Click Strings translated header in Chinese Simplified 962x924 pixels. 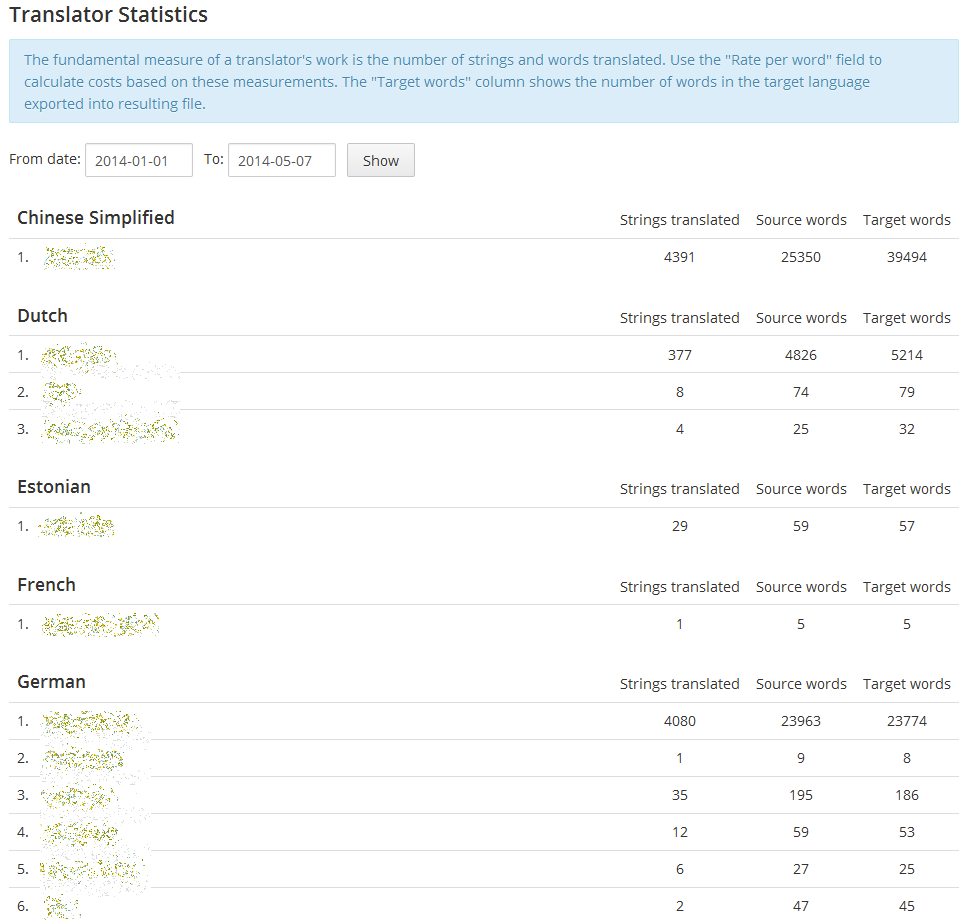click(679, 220)
